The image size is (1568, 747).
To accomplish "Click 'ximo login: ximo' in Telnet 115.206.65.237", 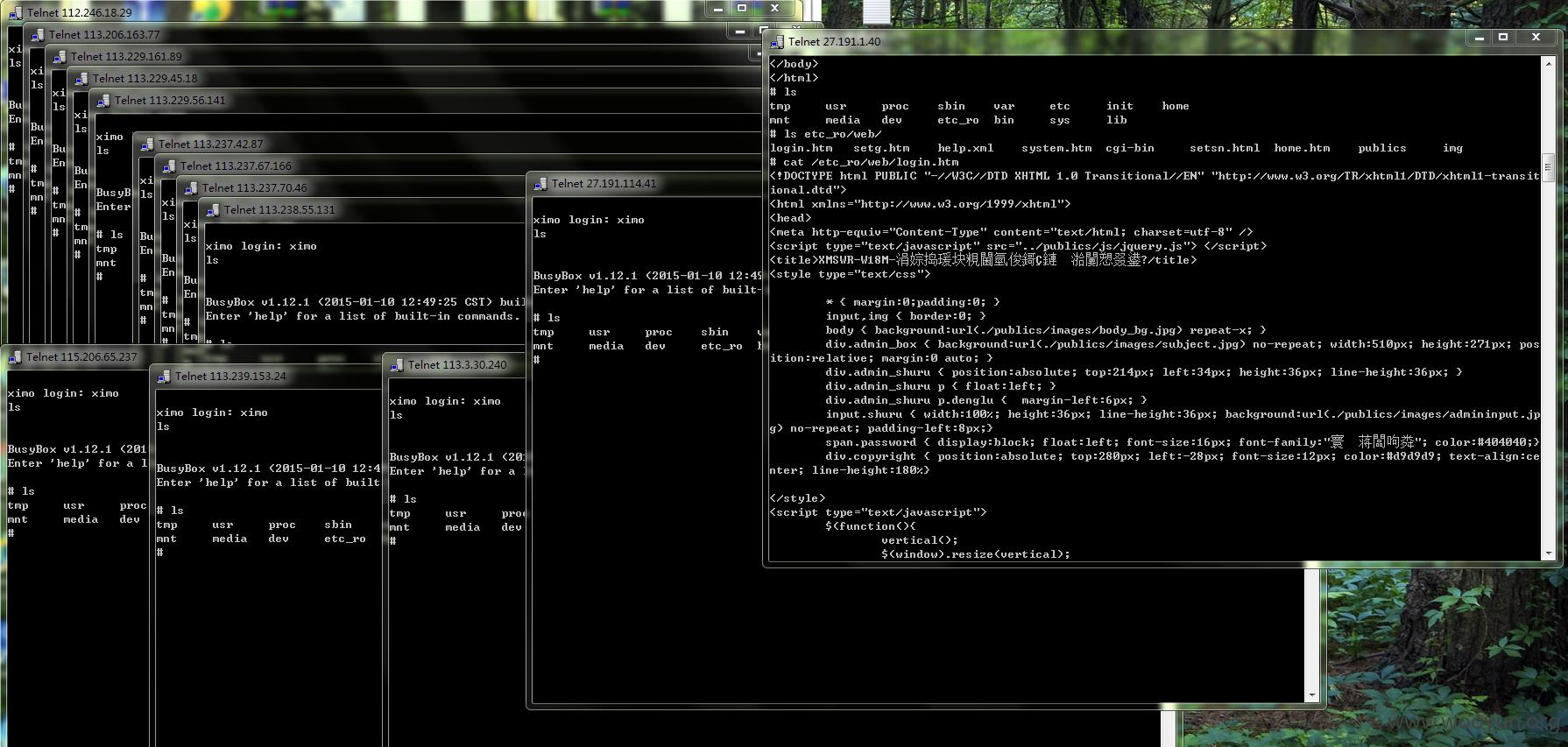I will tap(63, 393).
